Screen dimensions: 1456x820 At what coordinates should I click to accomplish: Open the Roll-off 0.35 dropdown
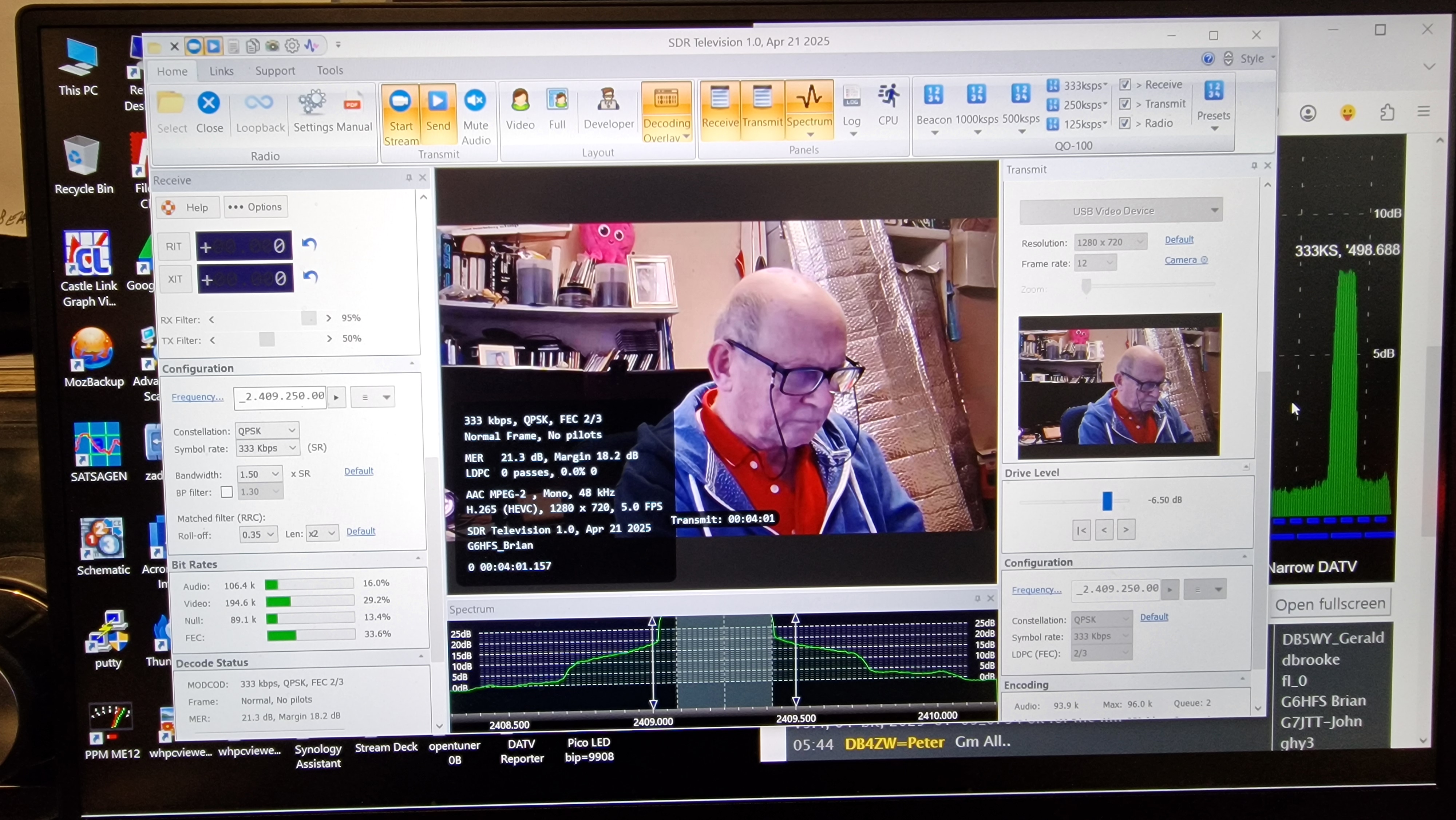click(258, 535)
